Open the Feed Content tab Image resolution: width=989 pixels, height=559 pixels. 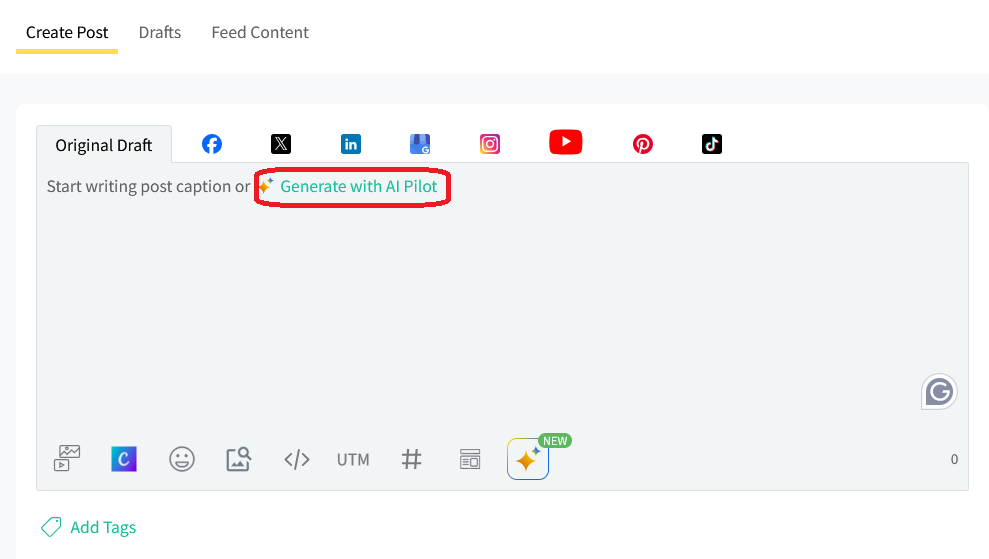(x=260, y=32)
